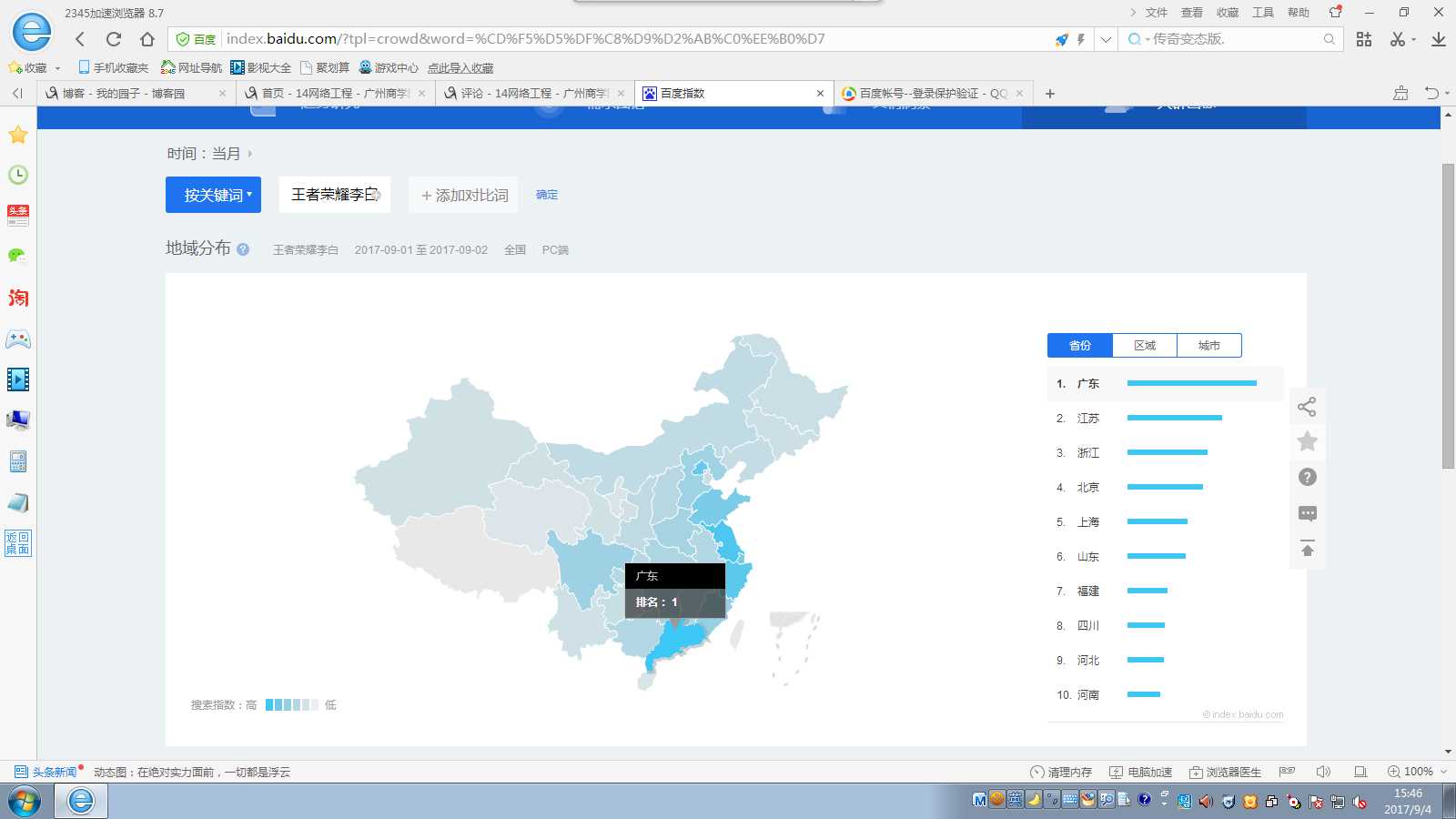Open history clock icon in left sidebar
Screen dimensions: 1456x819
(18, 175)
